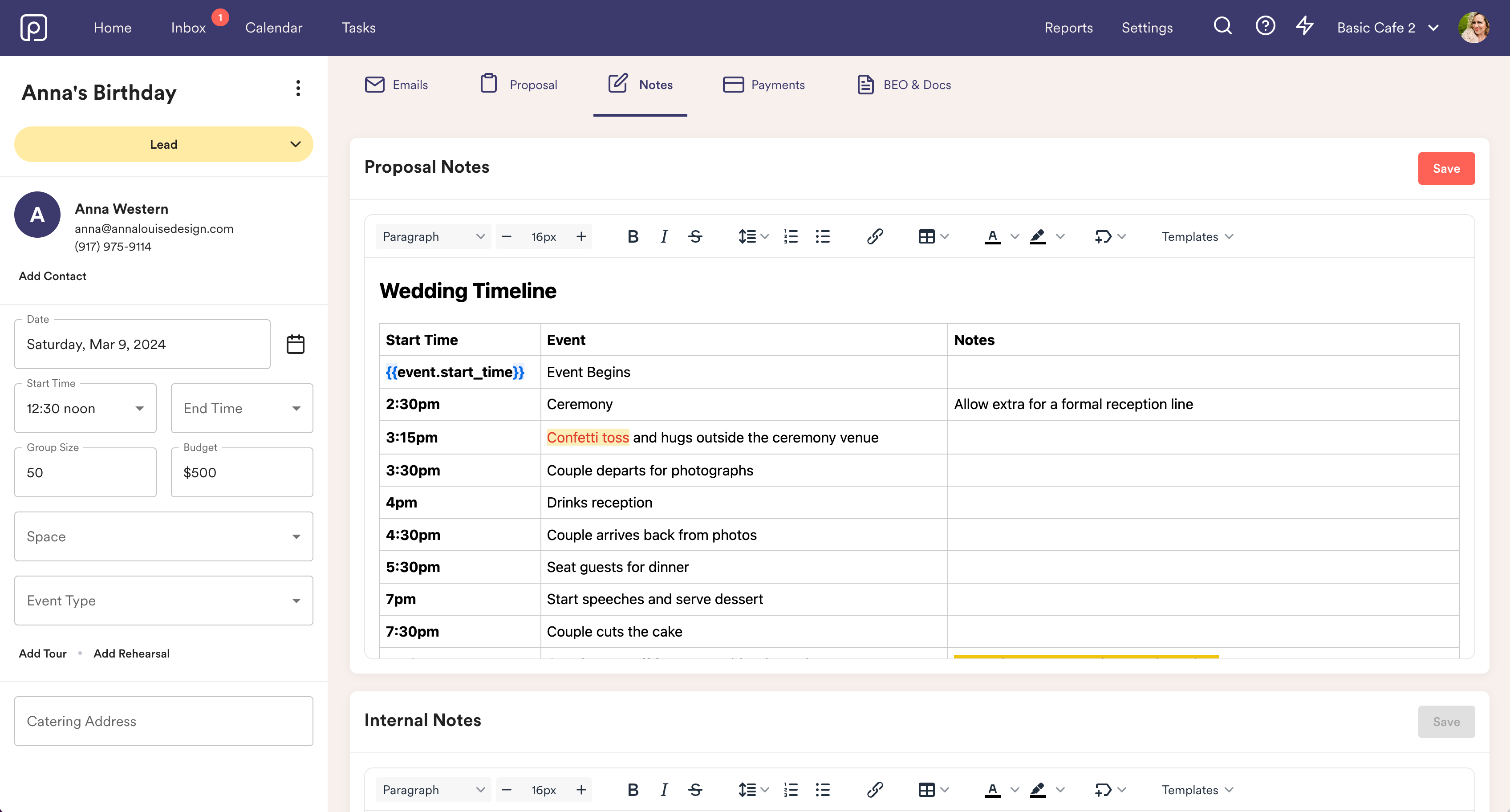The height and width of the screenshot is (812, 1510).
Task: Insert link in Internal Notes editor
Action: [x=875, y=790]
